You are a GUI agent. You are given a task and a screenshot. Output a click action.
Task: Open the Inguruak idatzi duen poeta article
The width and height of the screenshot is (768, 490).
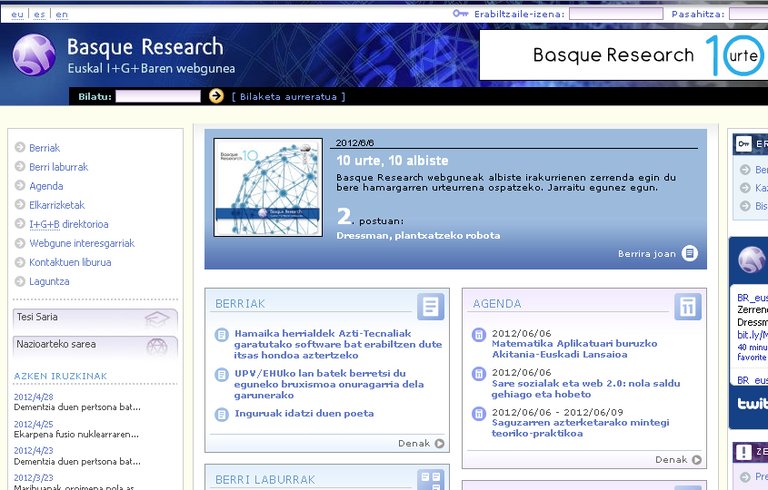pyautogui.click(x=304, y=414)
